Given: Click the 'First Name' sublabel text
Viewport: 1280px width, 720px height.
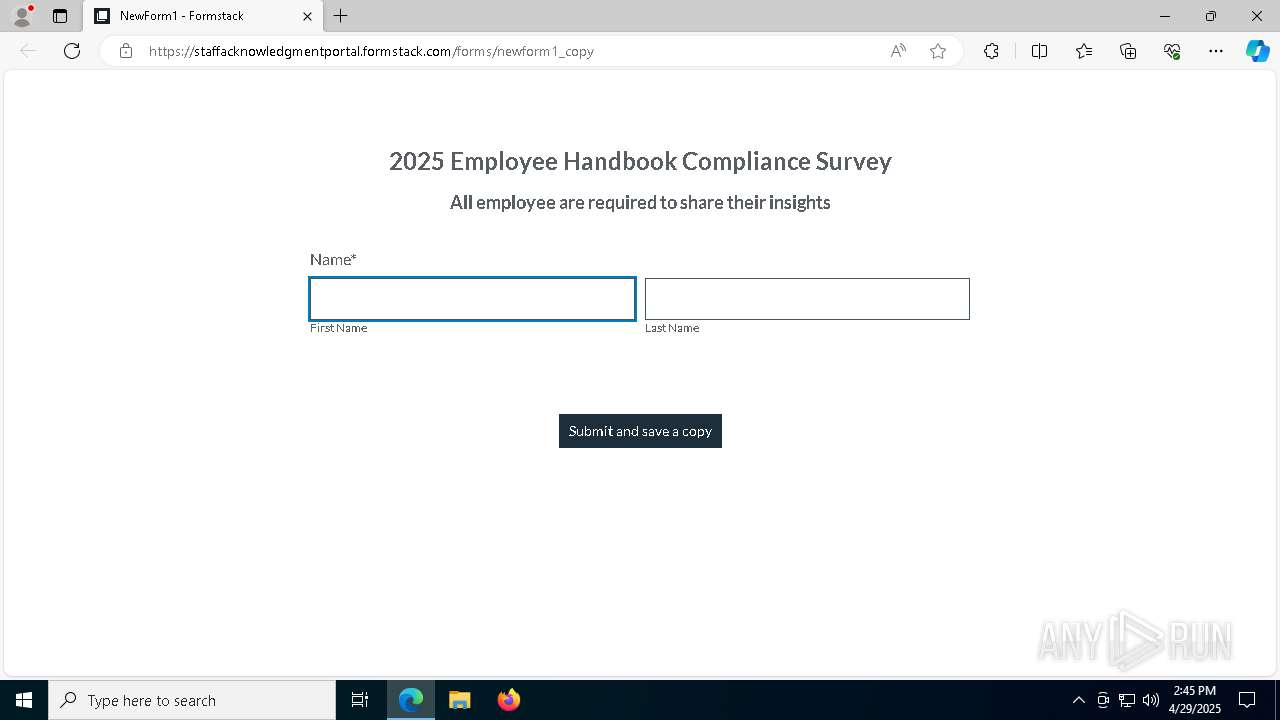Looking at the screenshot, I should pos(338,328).
